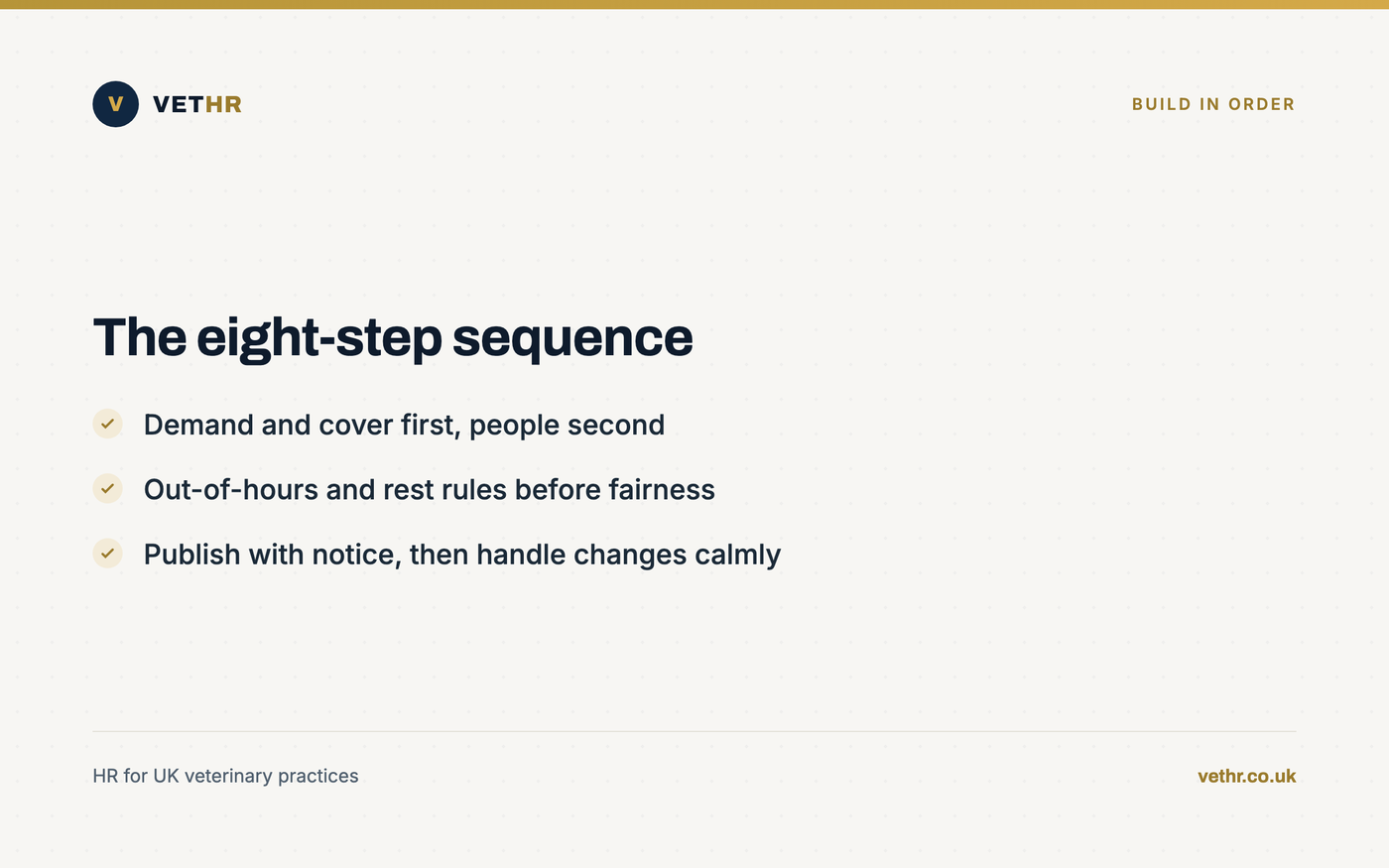Click the bullet Demand and cover first, people second
This screenshot has height=868, width=1389.
404,425
